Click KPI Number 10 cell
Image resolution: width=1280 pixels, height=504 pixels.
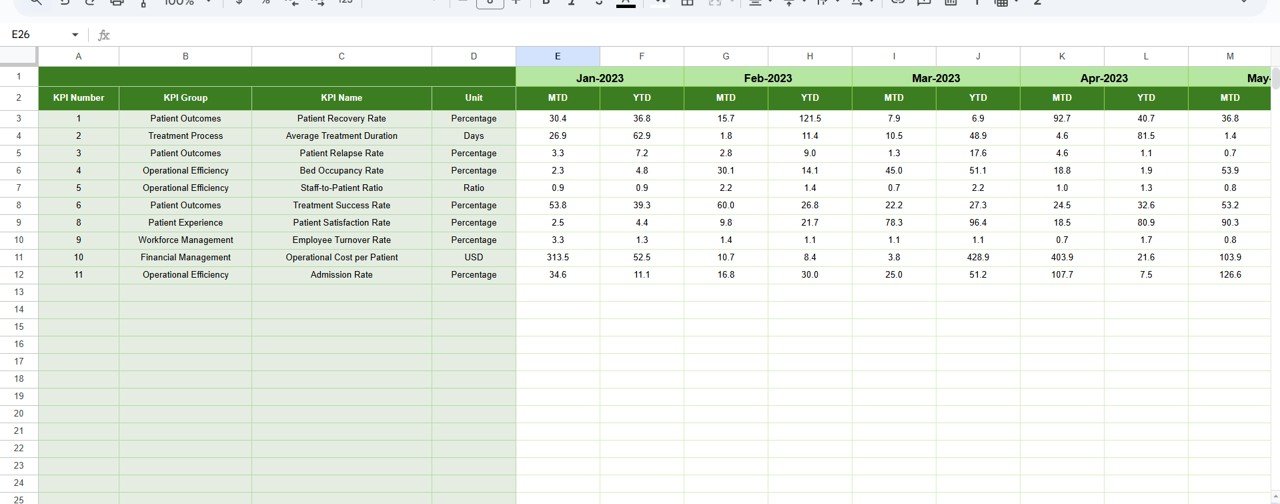[x=78, y=257]
